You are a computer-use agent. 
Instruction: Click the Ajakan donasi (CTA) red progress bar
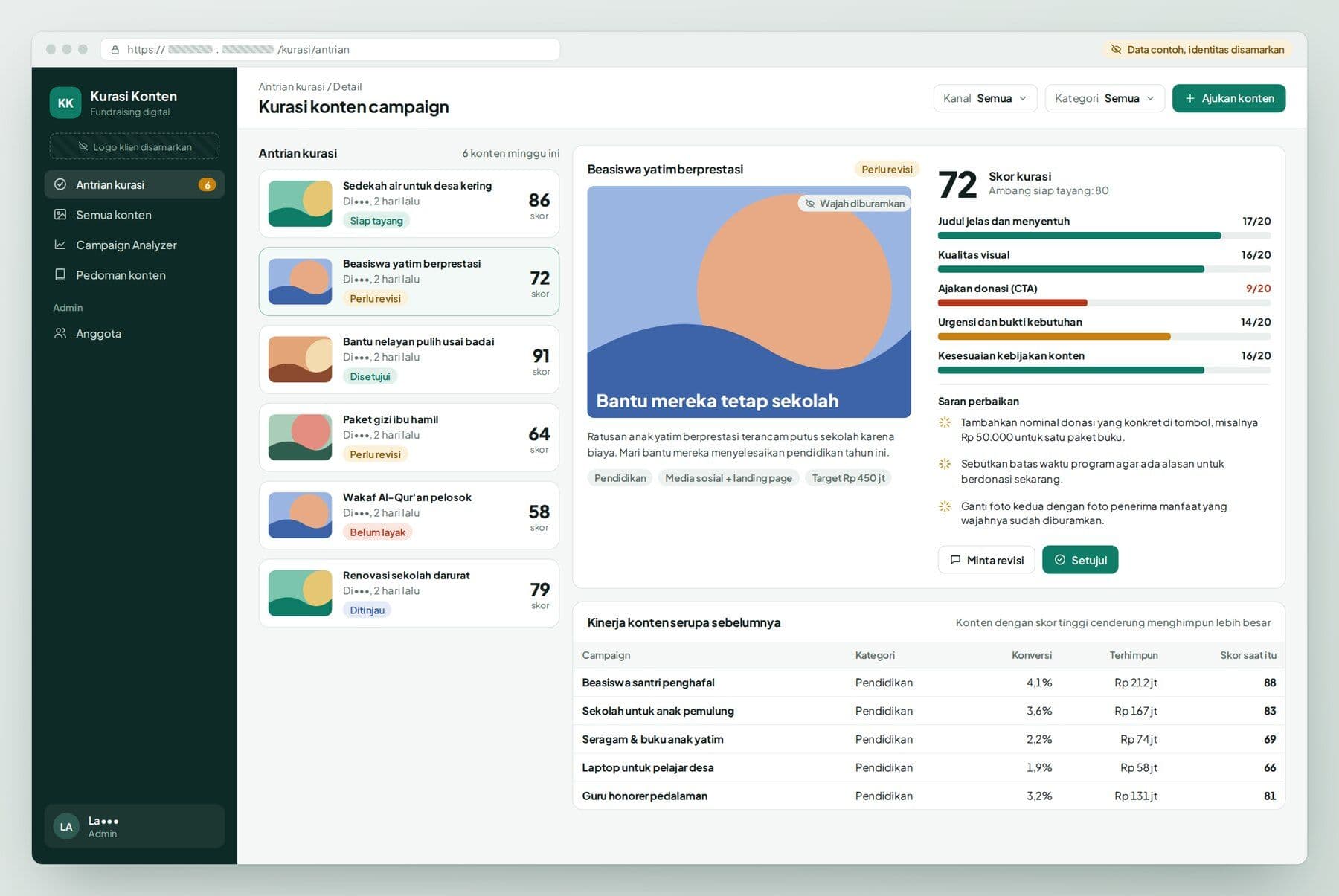point(1012,303)
